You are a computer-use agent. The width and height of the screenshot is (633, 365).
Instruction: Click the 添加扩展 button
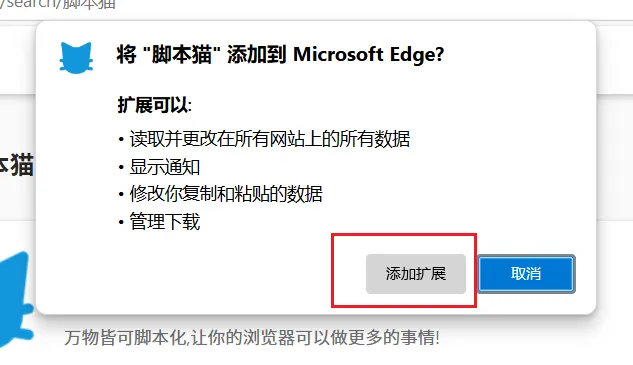pyautogui.click(x=416, y=274)
